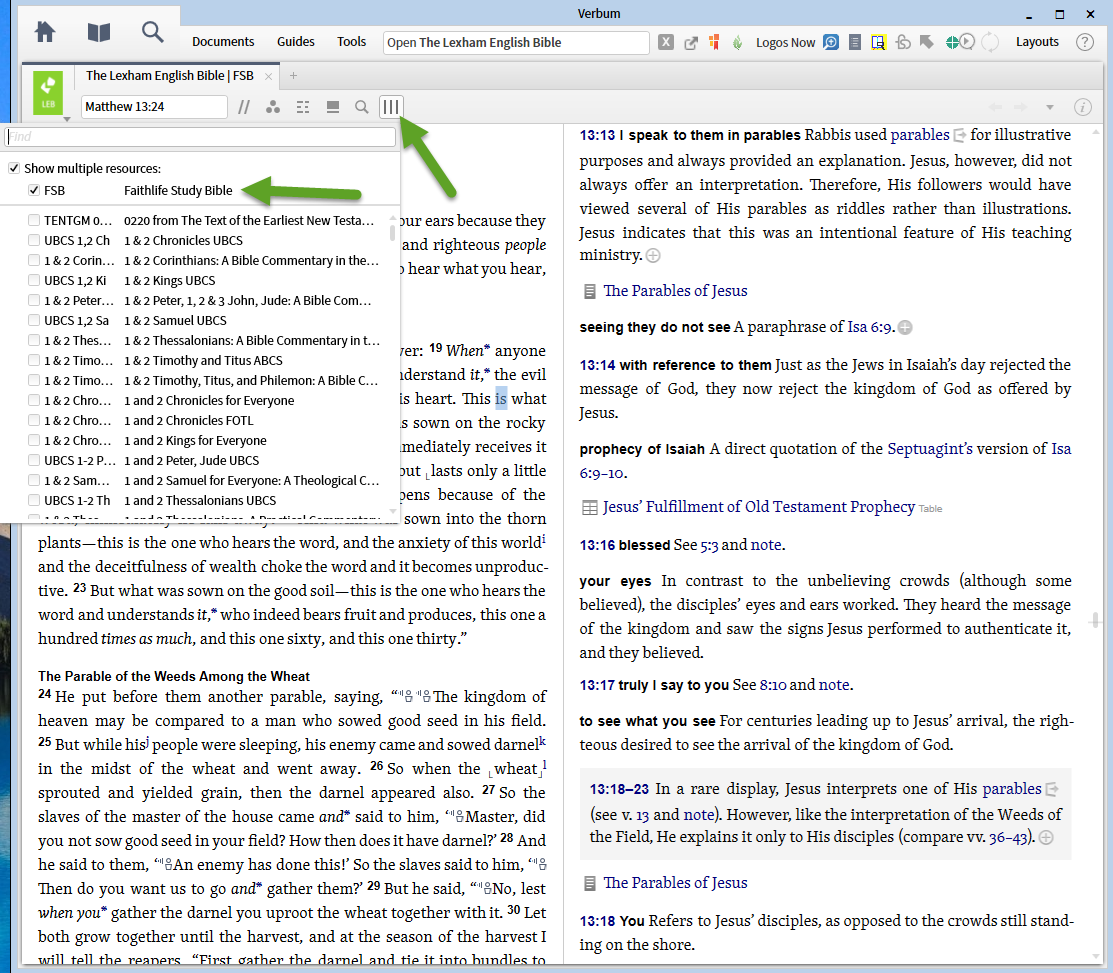Follow the Septuagint's link

tap(930, 449)
